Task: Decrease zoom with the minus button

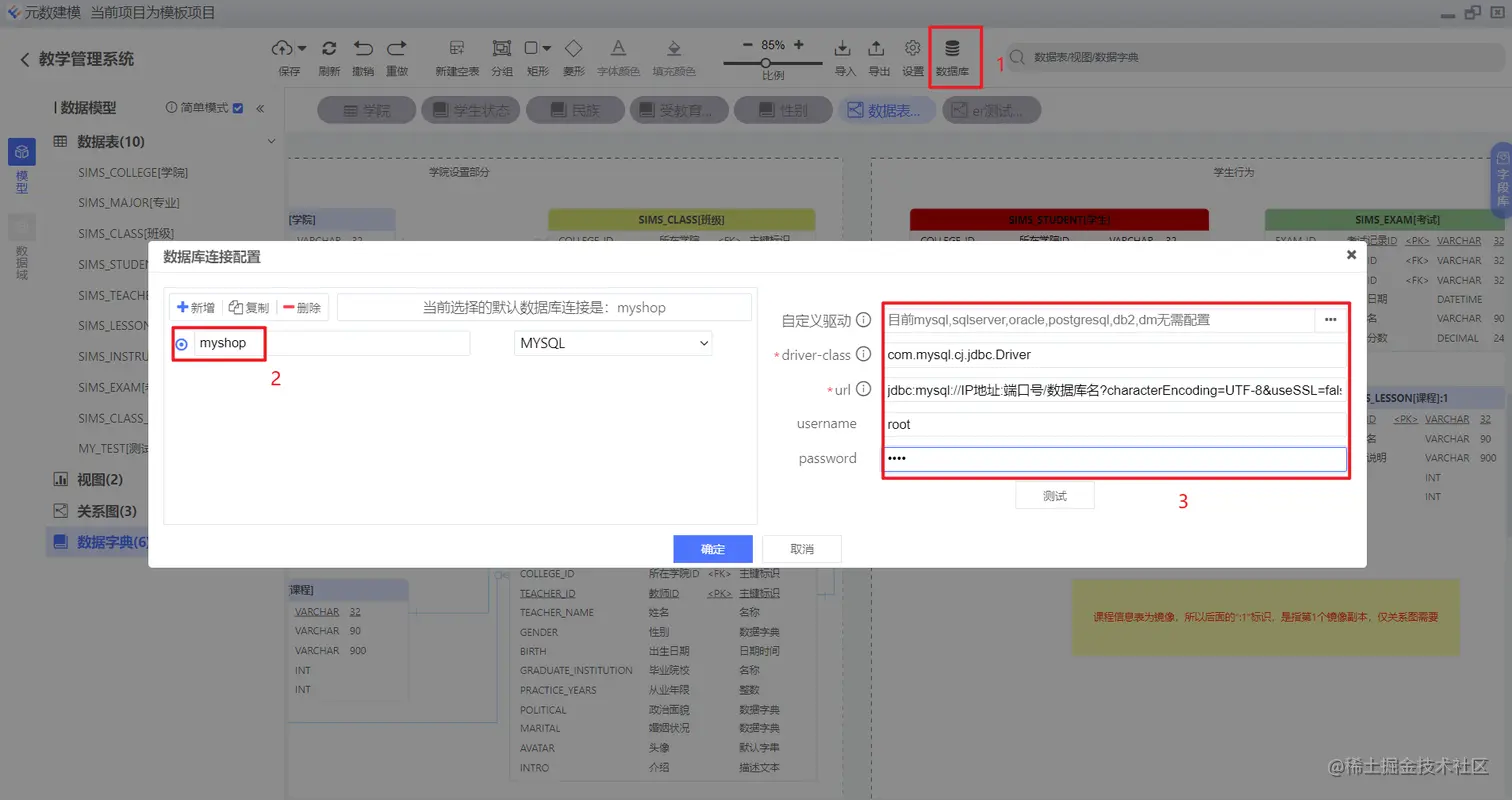Action: pos(748,45)
